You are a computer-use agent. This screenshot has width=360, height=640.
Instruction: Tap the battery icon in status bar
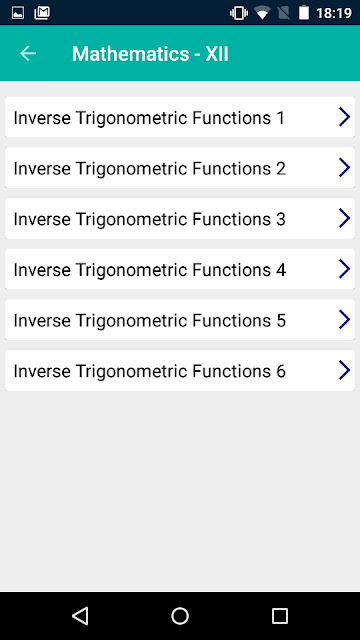pyautogui.click(x=304, y=13)
